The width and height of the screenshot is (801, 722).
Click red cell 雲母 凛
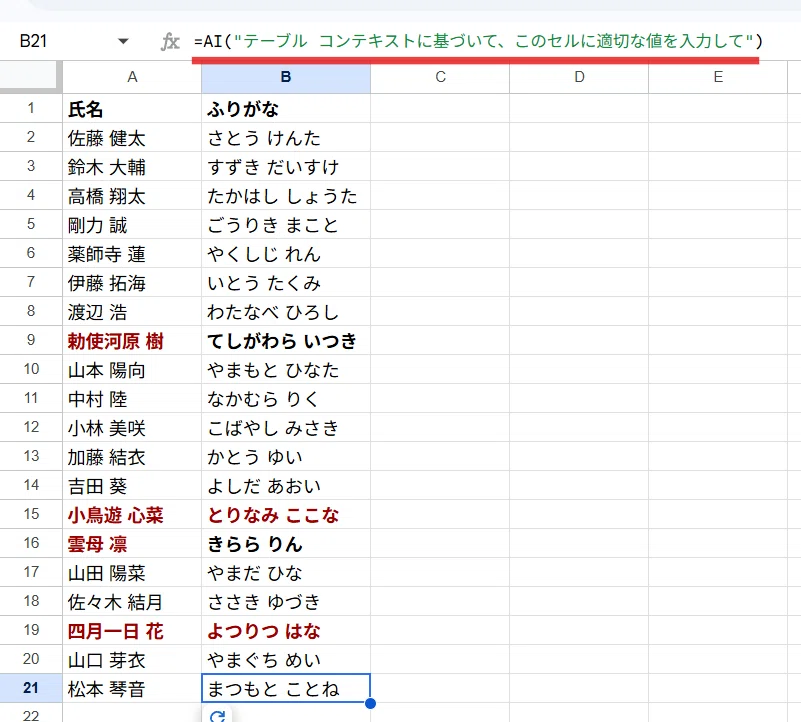pyautogui.click(x=132, y=543)
